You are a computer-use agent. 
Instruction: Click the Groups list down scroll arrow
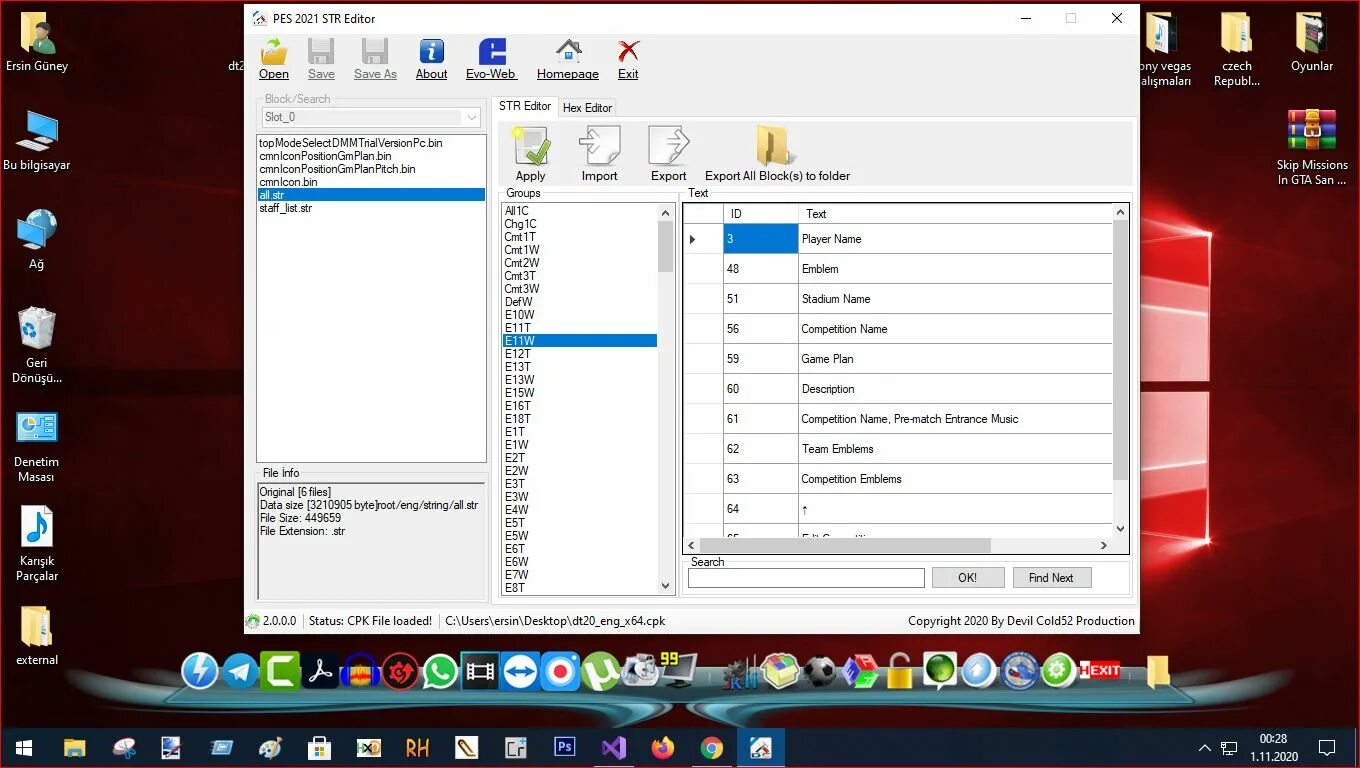(x=666, y=587)
